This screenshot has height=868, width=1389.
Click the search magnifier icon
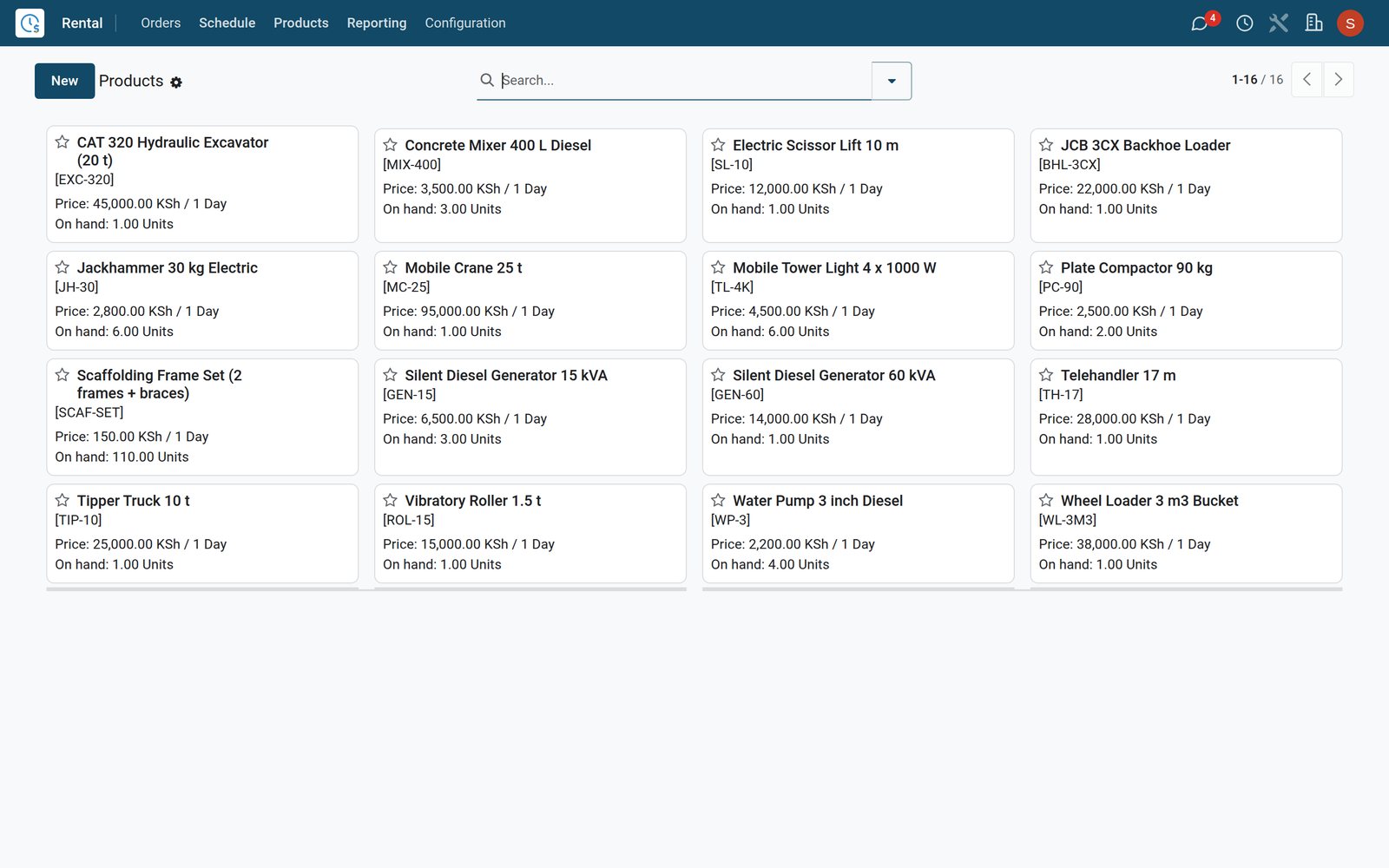(487, 80)
